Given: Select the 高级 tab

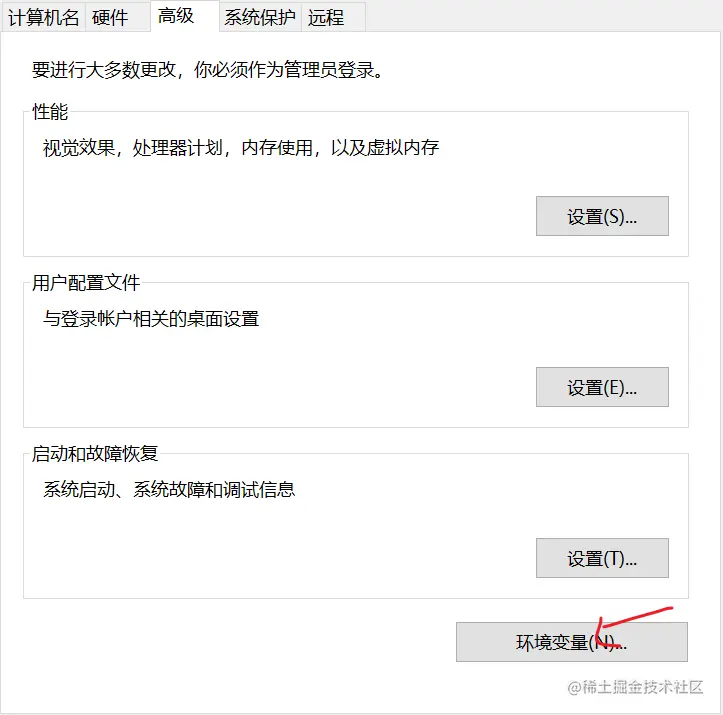Looking at the screenshot, I should (184, 16).
